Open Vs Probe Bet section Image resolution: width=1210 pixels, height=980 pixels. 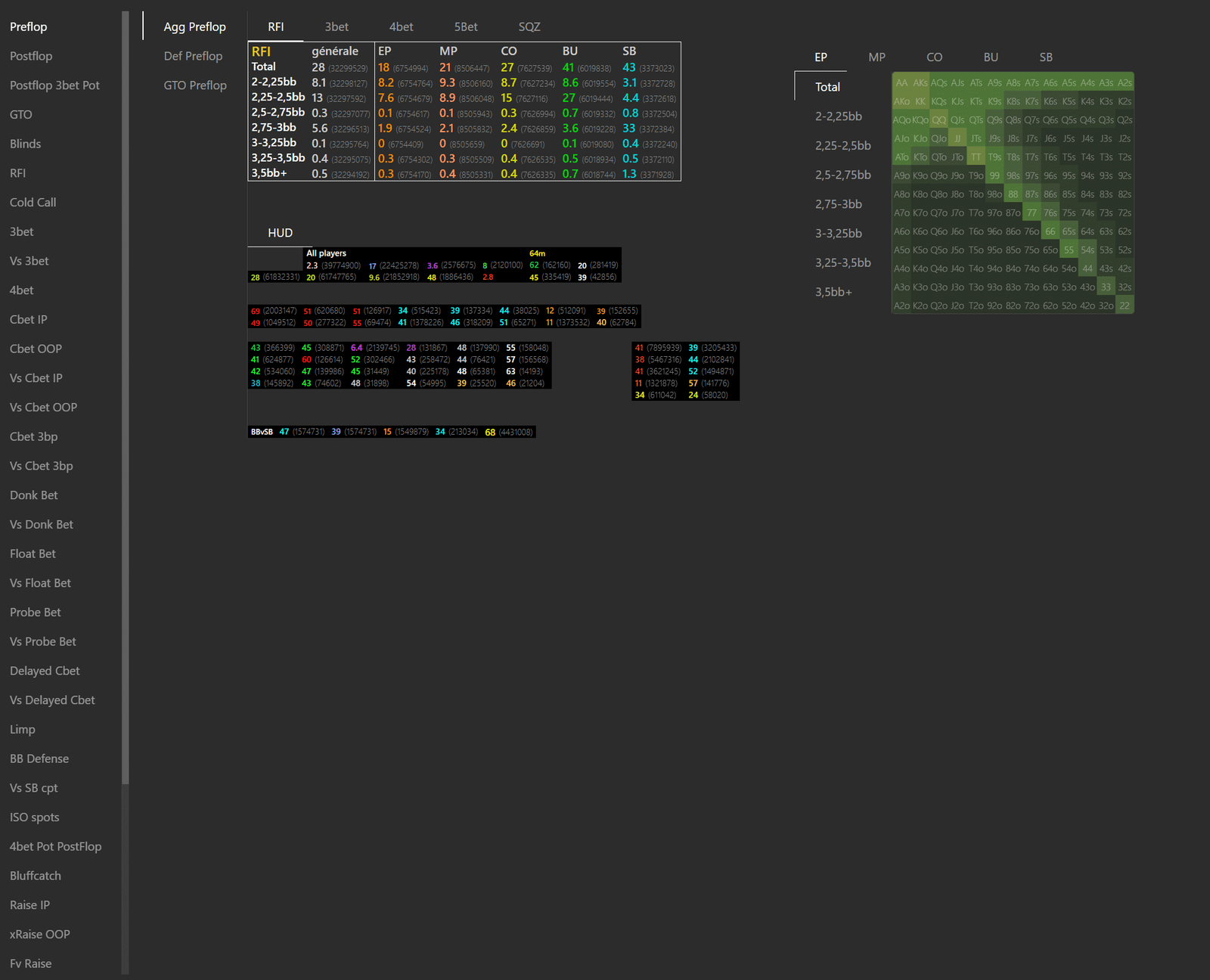pyautogui.click(x=43, y=642)
